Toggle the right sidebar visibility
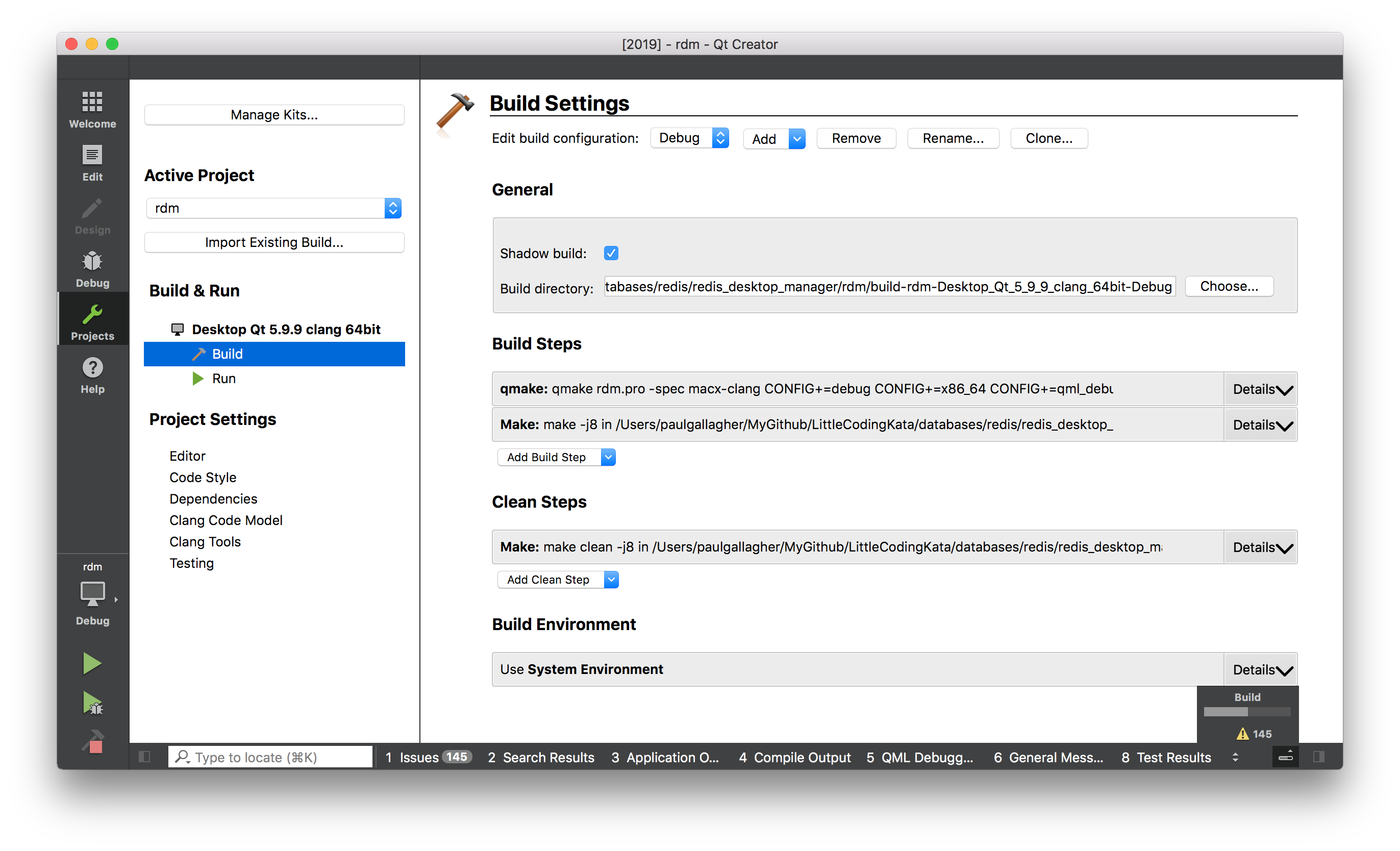The image size is (1400, 851). click(x=1319, y=757)
